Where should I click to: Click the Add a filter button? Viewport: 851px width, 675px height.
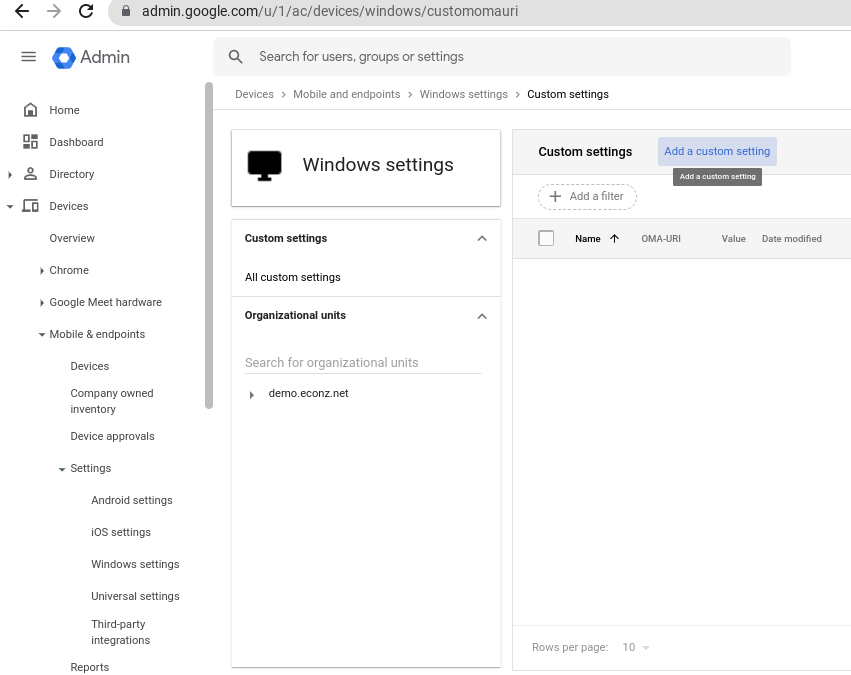point(587,196)
